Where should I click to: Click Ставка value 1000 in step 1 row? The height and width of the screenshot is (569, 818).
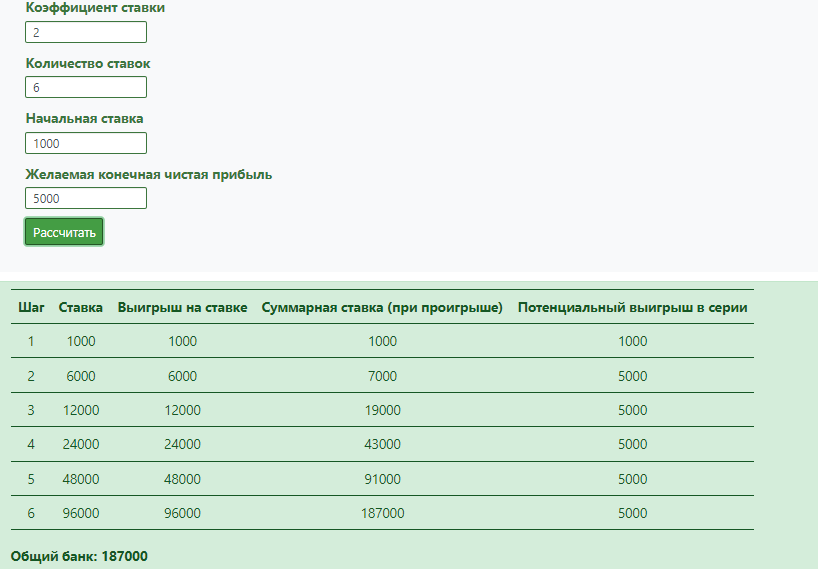81,341
